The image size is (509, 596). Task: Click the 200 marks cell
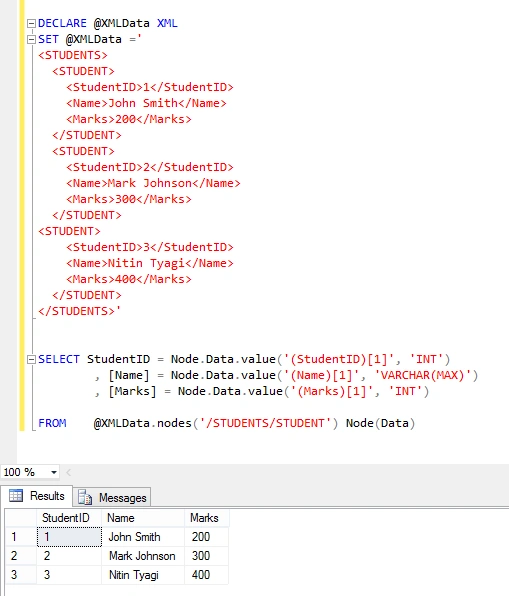206,537
